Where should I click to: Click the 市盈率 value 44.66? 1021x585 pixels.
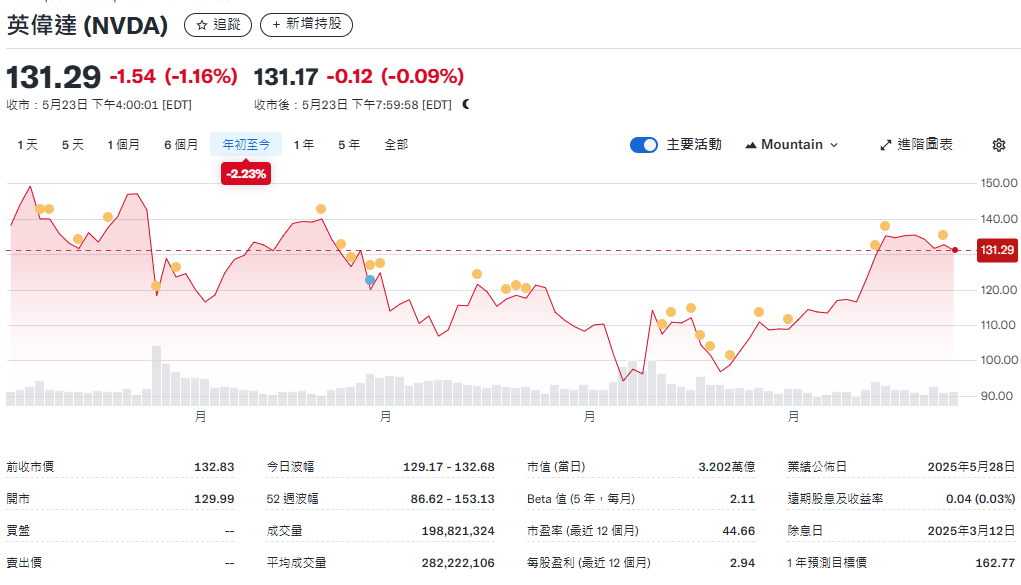pos(738,531)
